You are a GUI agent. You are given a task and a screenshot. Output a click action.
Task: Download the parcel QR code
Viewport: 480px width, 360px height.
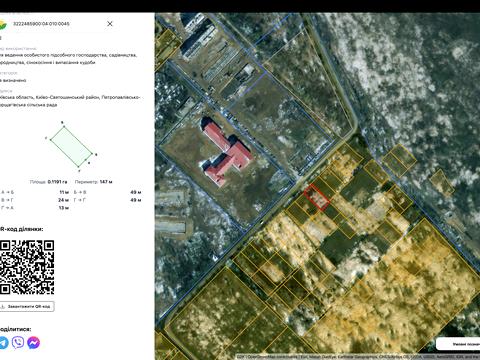[x=27, y=306]
